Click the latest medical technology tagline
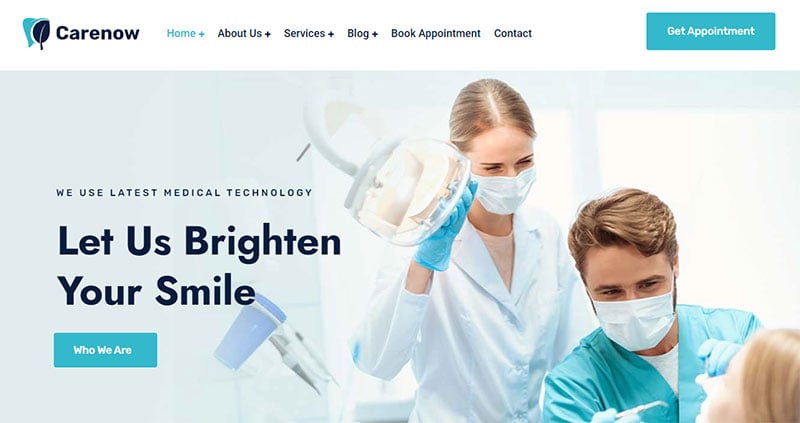The width and height of the screenshot is (800, 423). (184, 193)
